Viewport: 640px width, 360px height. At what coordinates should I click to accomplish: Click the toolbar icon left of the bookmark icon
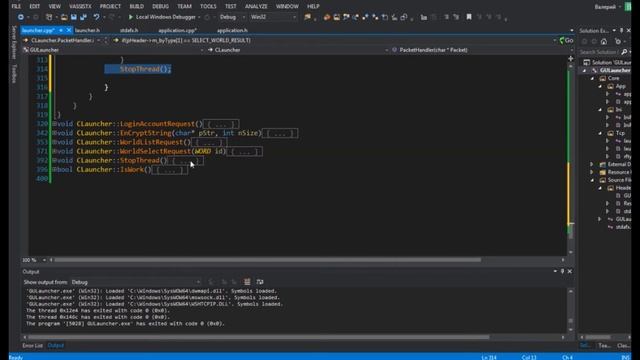point(456,17)
